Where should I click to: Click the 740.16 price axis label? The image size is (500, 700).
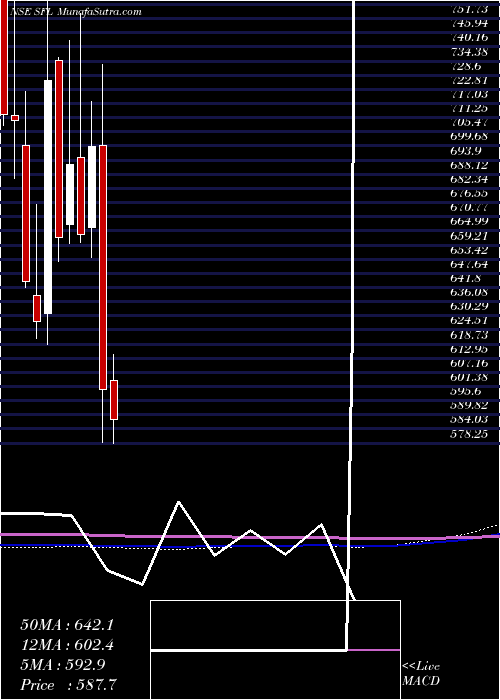coord(469,38)
